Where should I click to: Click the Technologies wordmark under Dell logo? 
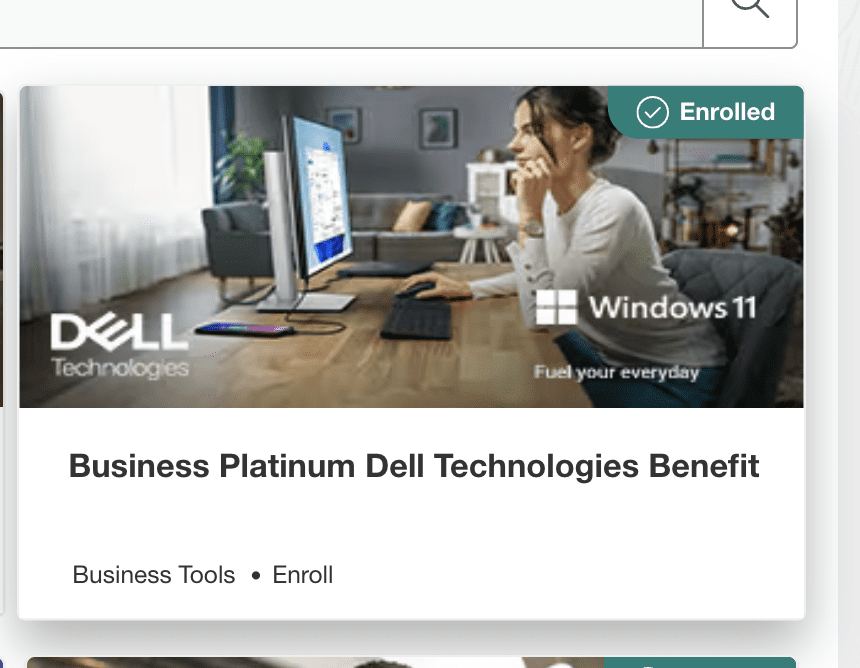click(x=120, y=368)
